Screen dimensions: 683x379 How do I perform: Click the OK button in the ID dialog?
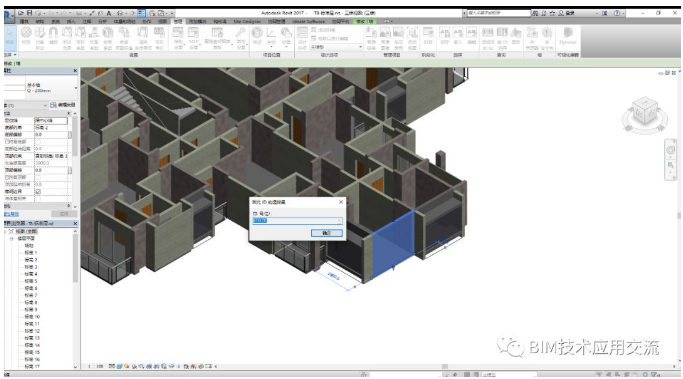pos(327,233)
